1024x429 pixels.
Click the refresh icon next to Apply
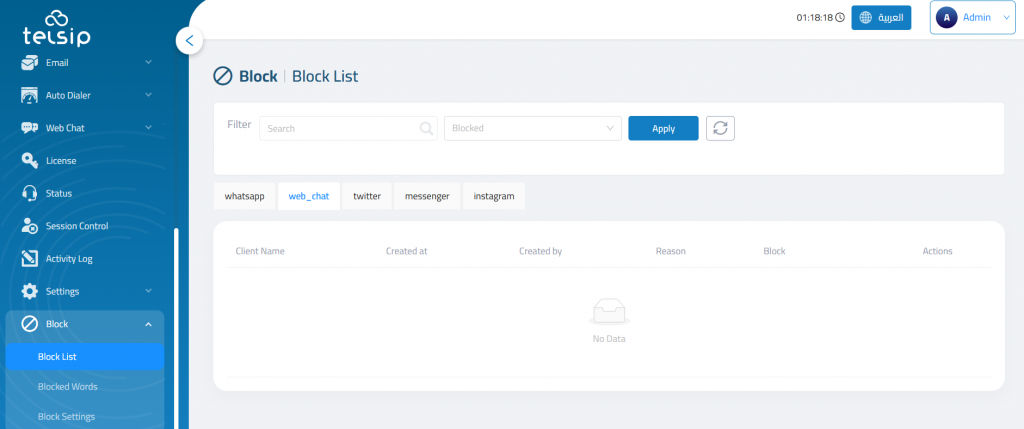(x=720, y=128)
